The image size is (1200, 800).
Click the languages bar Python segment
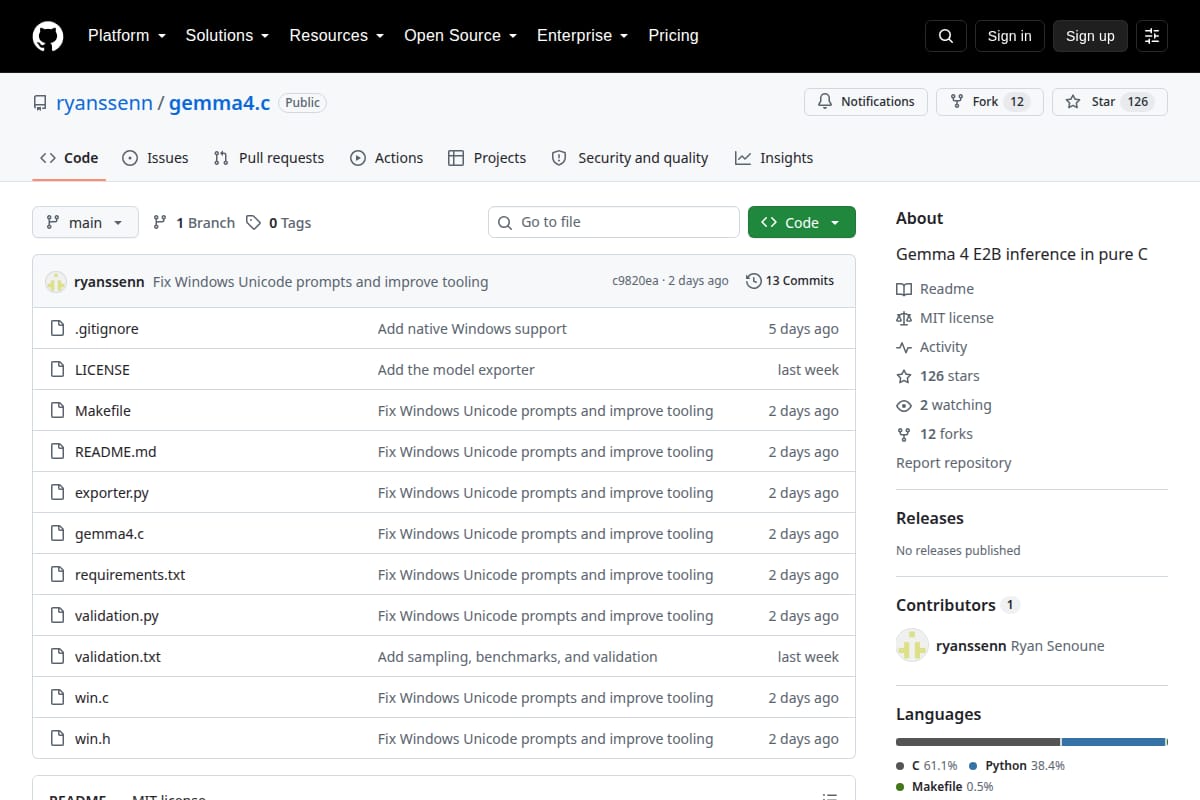1113,742
